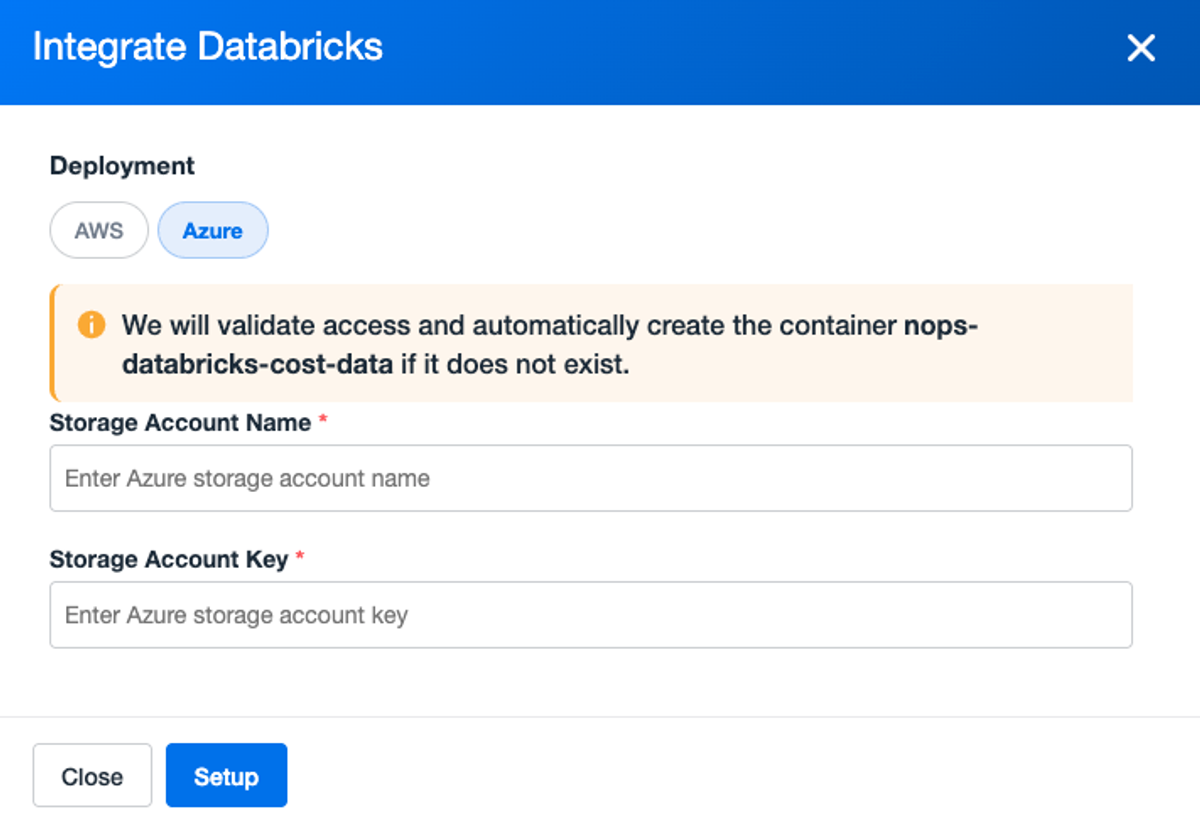Click the orange left edge of the notice banner
Viewport: 1200px width, 820px height.
click(x=52, y=343)
